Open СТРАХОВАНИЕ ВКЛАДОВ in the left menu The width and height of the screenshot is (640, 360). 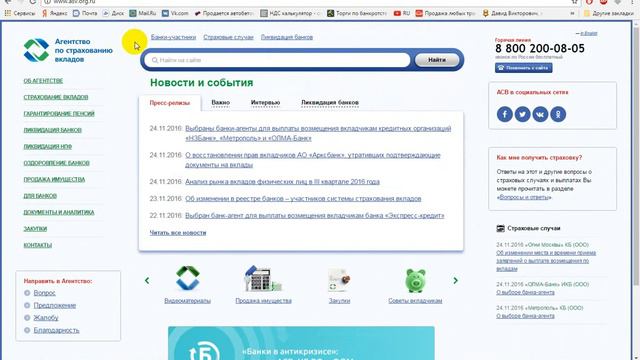click(56, 97)
